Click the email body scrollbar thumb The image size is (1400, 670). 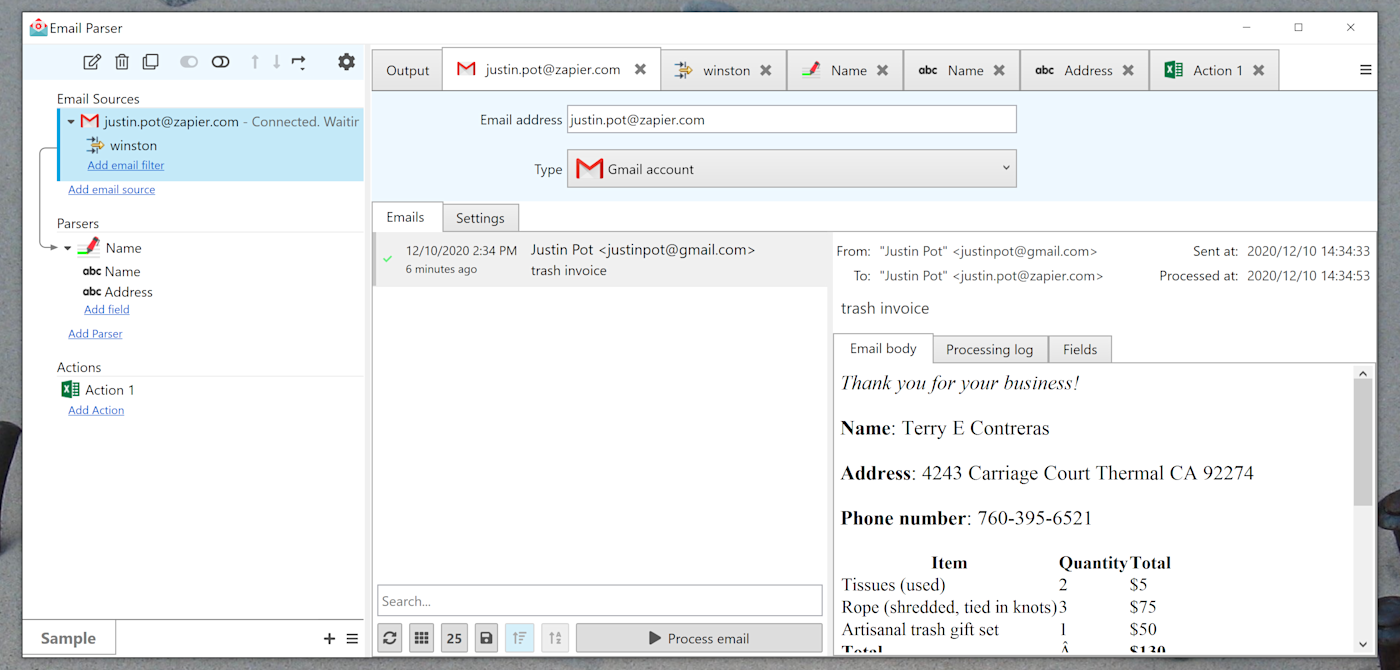pos(1363,442)
